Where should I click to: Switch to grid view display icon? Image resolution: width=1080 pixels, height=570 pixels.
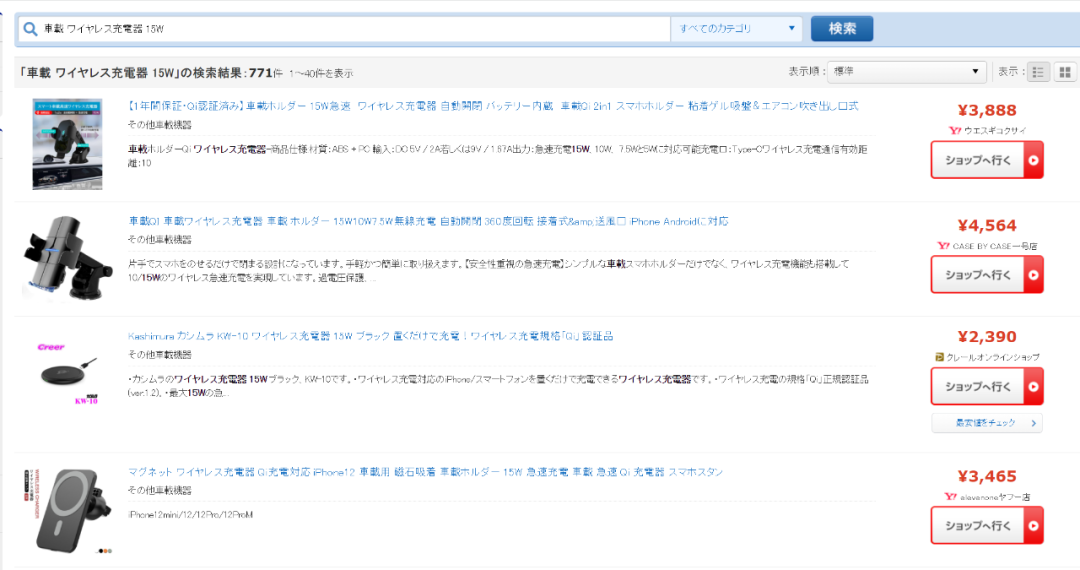[x=1065, y=72]
